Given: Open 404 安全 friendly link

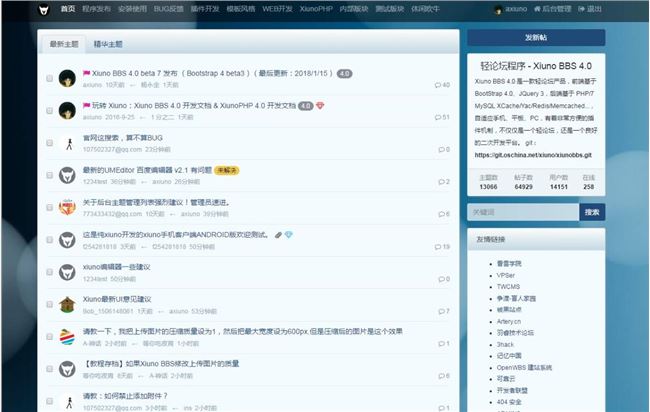Looking at the screenshot, I should (x=509, y=402).
